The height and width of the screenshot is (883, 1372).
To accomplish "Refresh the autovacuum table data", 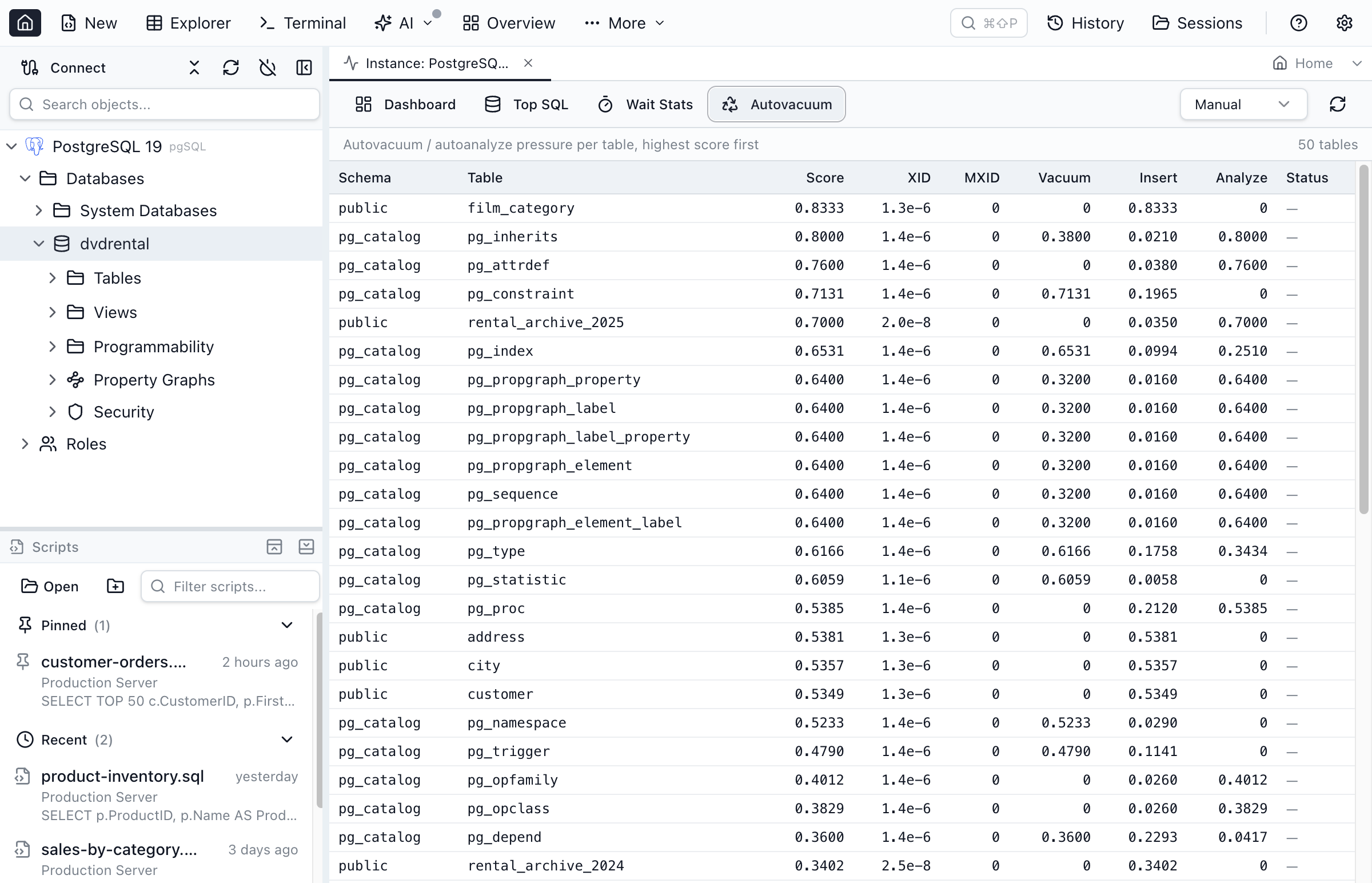I will (1337, 104).
